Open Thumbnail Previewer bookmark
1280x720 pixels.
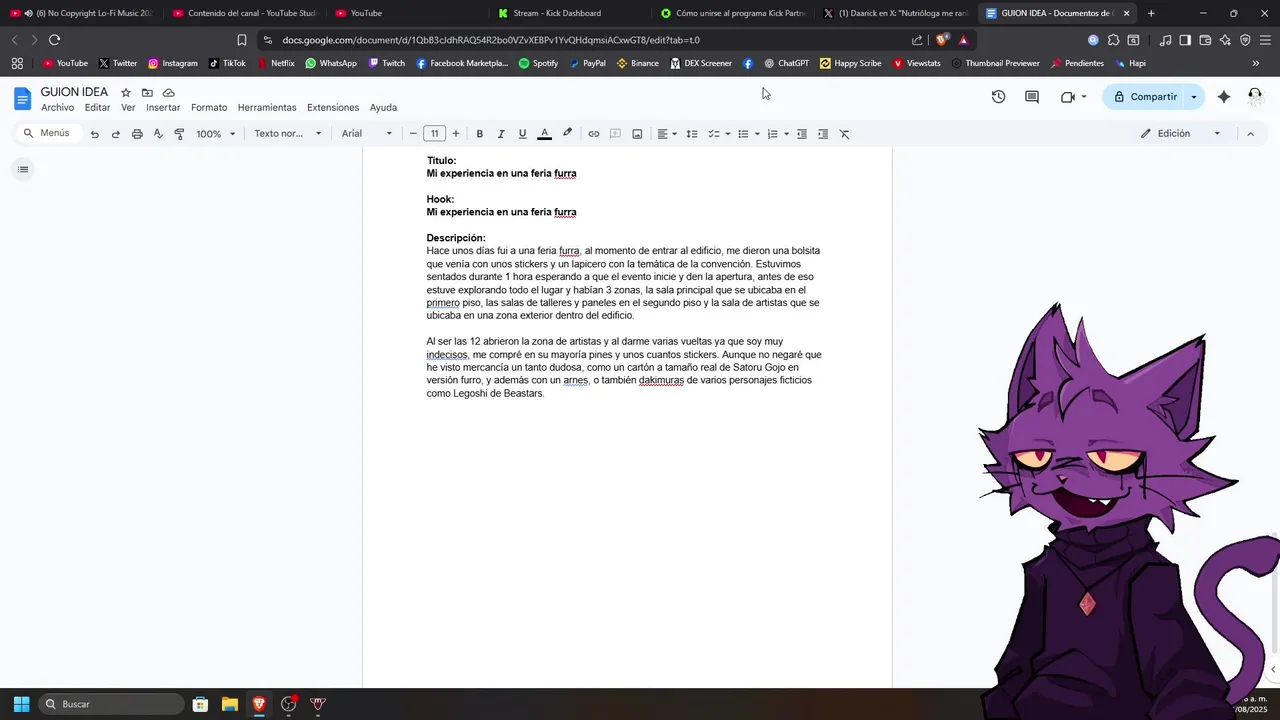[996, 63]
